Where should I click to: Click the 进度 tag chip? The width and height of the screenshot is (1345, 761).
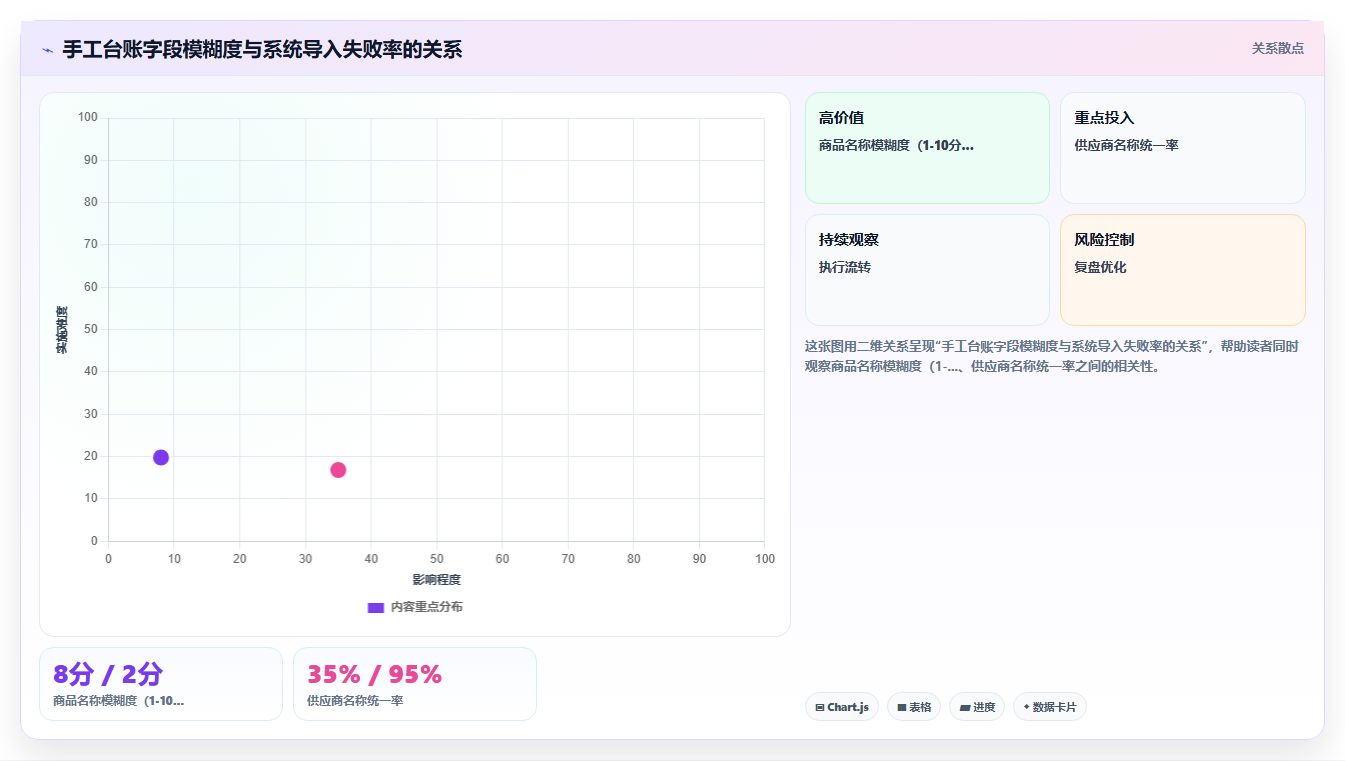click(x=977, y=707)
